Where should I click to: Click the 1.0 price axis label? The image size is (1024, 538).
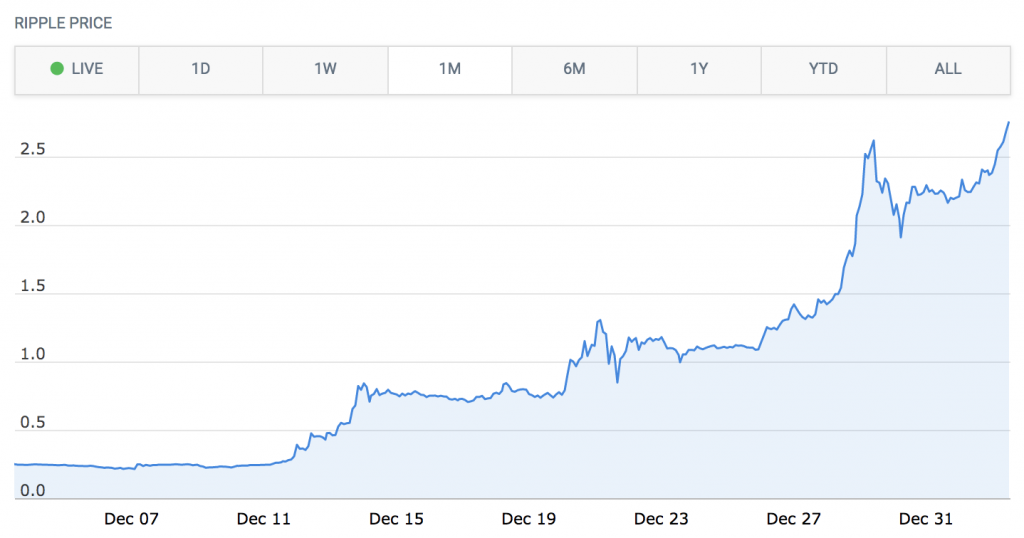click(33, 354)
